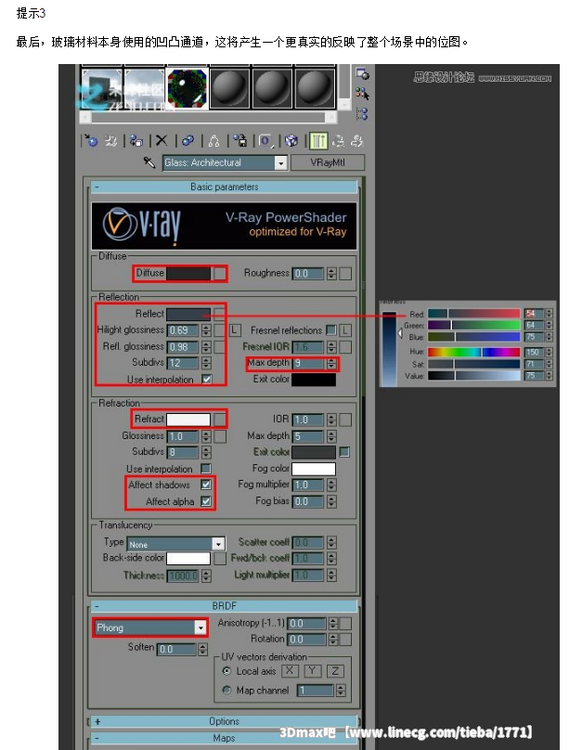Image resolution: width=569 pixels, height=750 pixels.
Task: Click Put Material to Scene icon
Action: (x=111, y=141)
